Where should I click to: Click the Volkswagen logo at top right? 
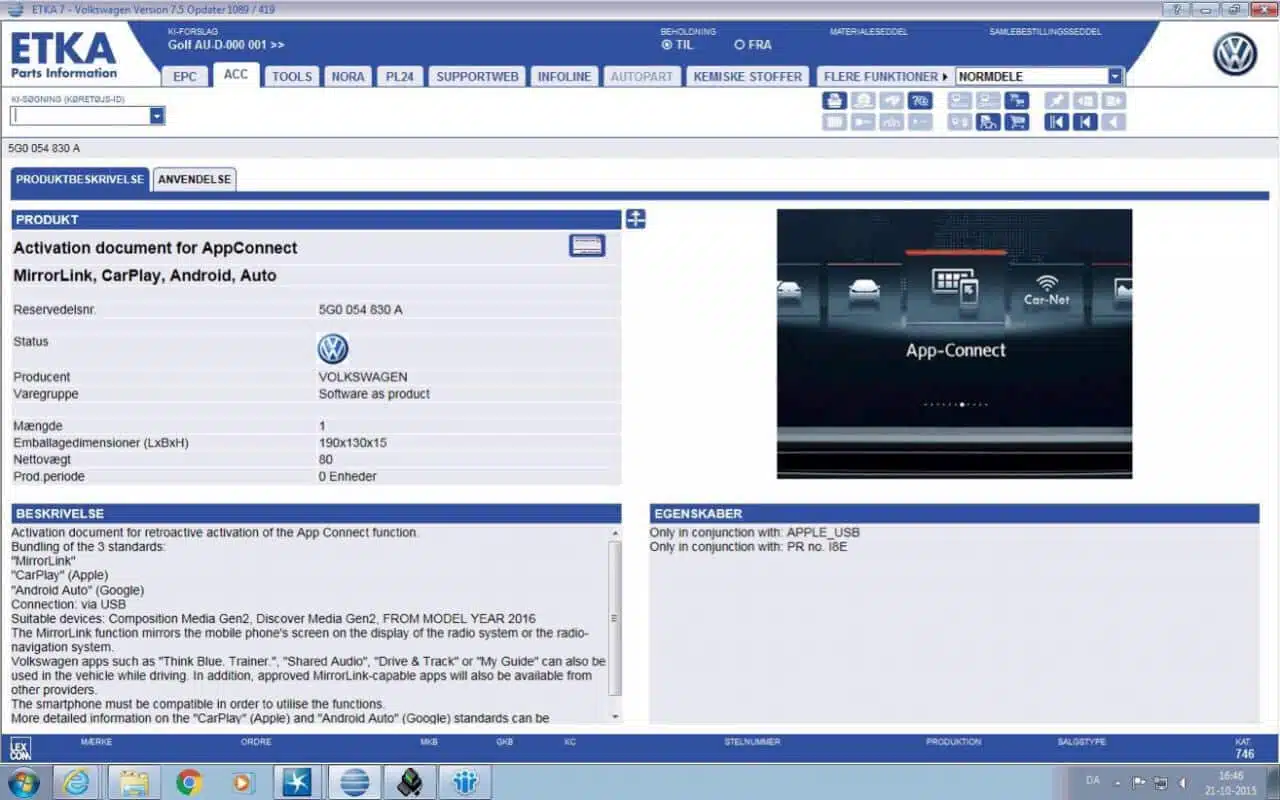point(1235,54)
